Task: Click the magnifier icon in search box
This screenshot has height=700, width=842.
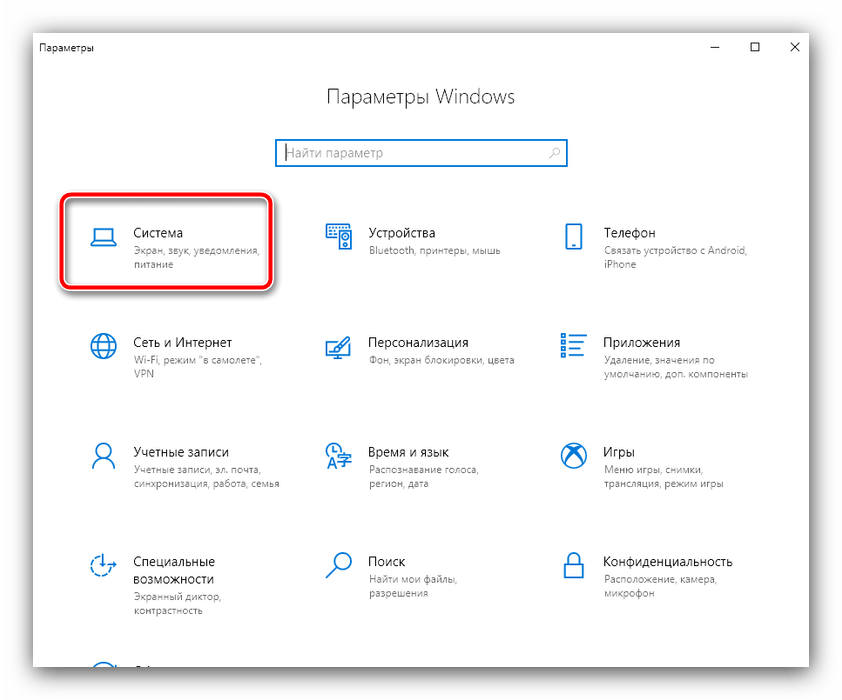Action: click(x=555, y=153)
